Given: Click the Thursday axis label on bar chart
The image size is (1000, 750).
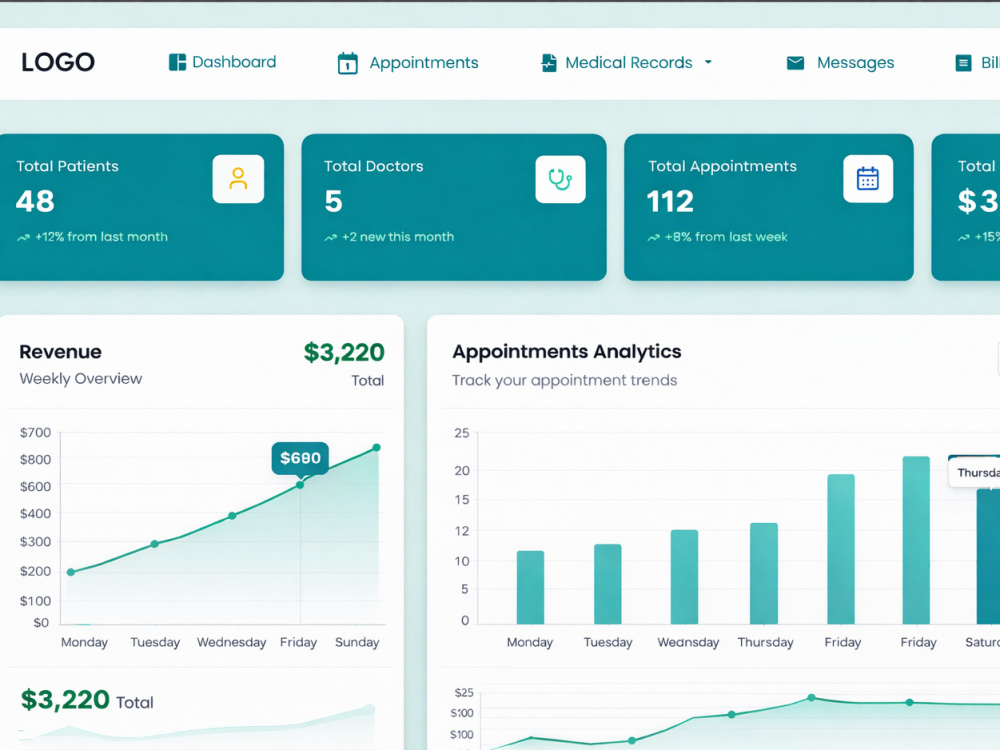Looking at the screenshot, I should [x=765, y=642].
